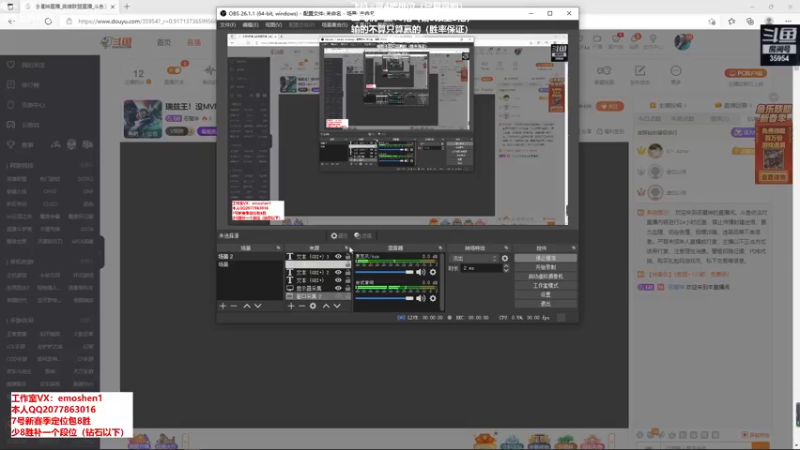Image resolution: width=800 pixels, height=450 pixels.
Task: Click the Start Virtual Camera button
Action: pyautogui.click(x=545, y=277)
